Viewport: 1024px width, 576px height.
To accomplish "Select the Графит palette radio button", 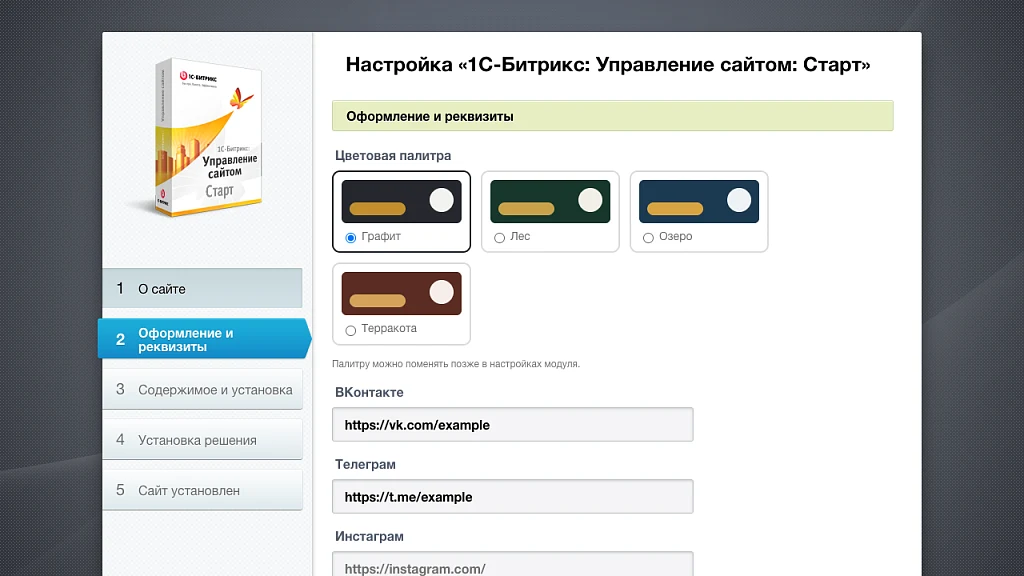I will coord(351,238).
